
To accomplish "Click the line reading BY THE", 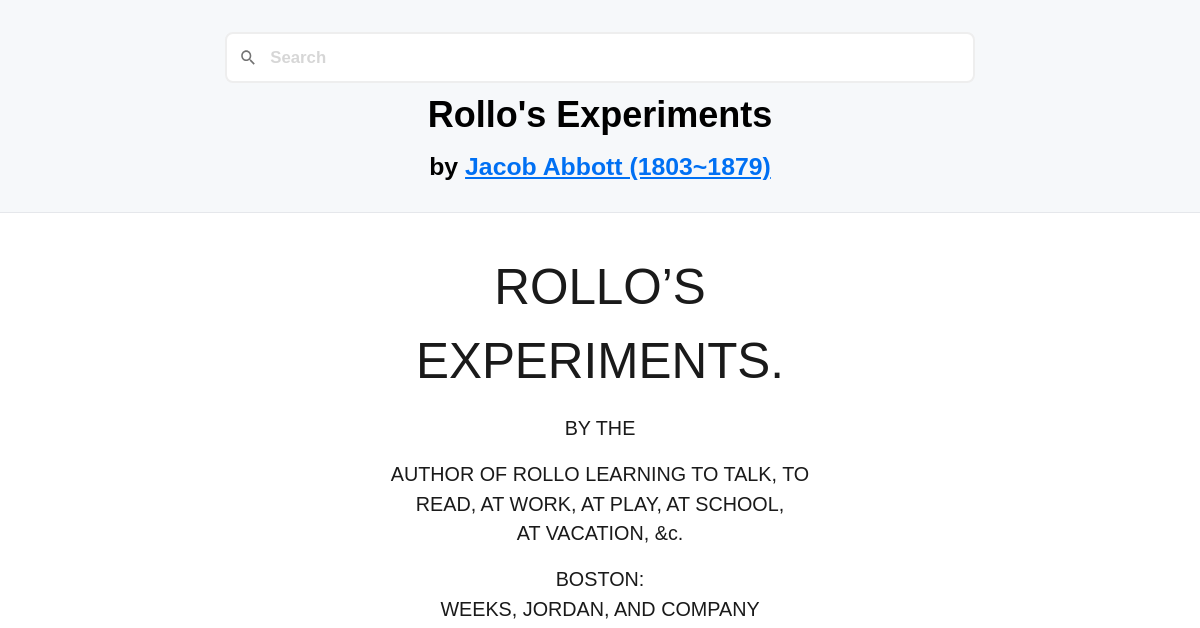I will (x=600, y=428).
